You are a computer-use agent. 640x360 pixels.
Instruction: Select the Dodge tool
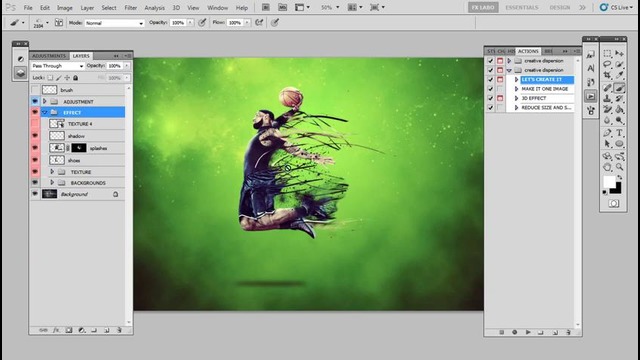[620, 120]
